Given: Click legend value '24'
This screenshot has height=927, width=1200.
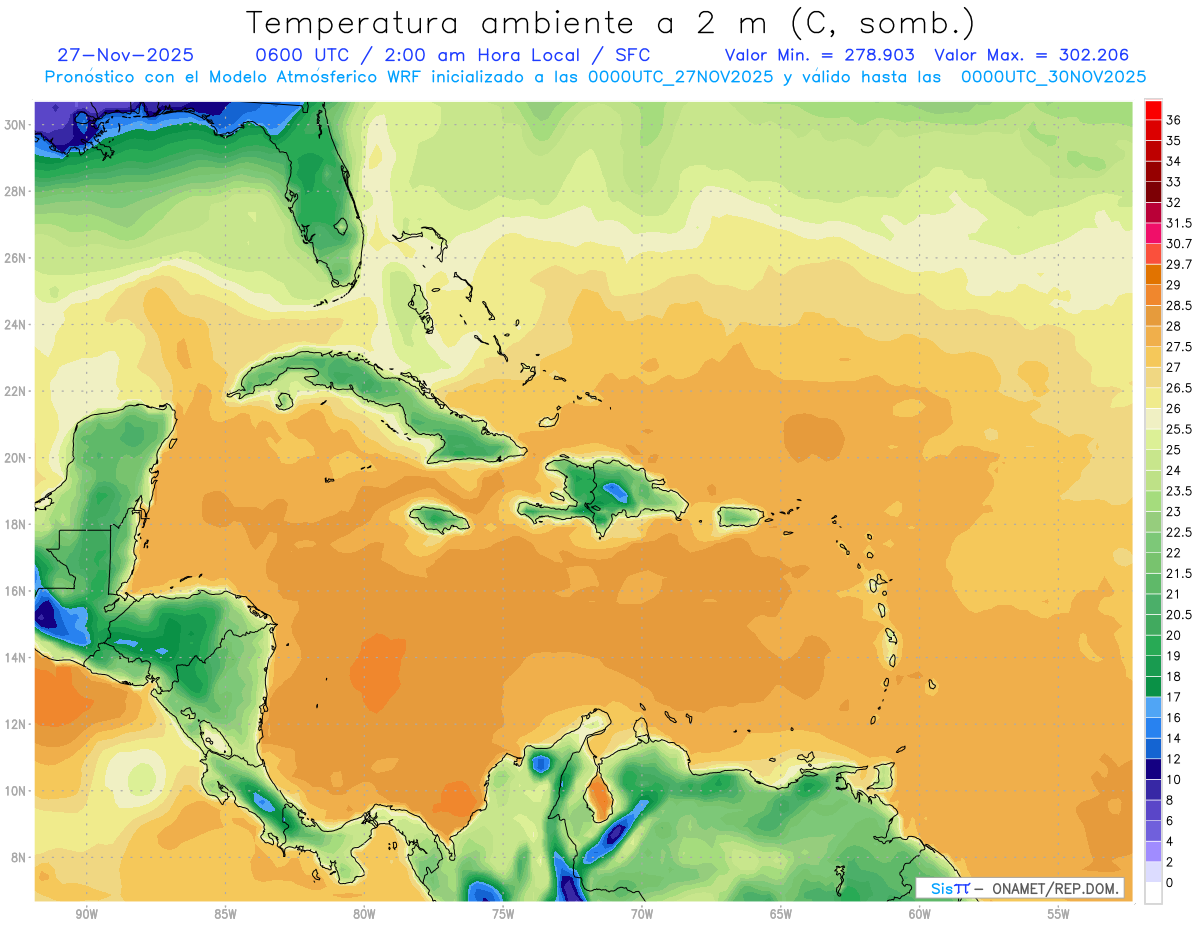Looking at the screenshot, I should [x=1174, y=470].
